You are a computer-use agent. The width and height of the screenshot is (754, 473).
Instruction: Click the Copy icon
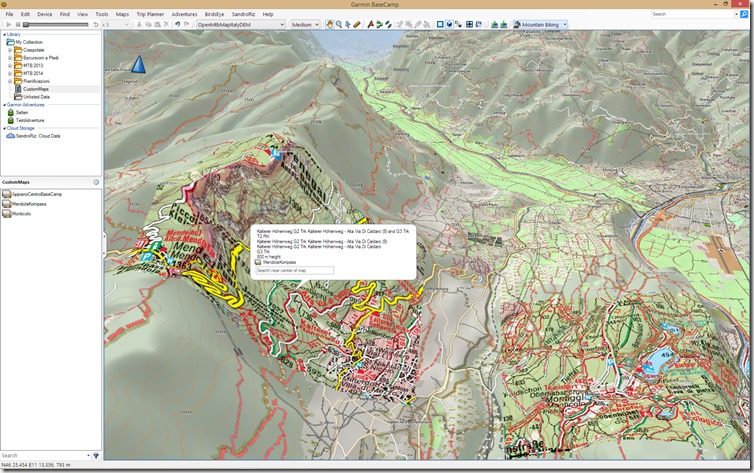pyautogui.click(x=148, y=24)
